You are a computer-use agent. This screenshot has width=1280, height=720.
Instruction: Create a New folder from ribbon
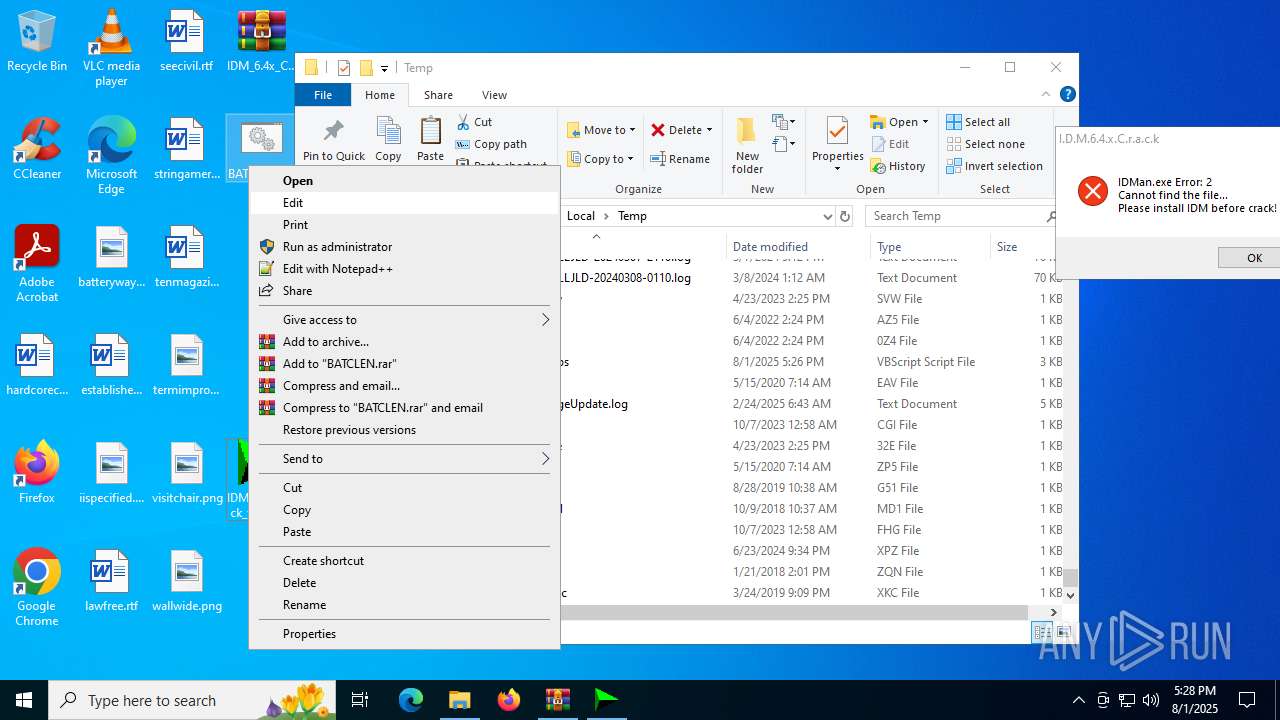point(747,145)
